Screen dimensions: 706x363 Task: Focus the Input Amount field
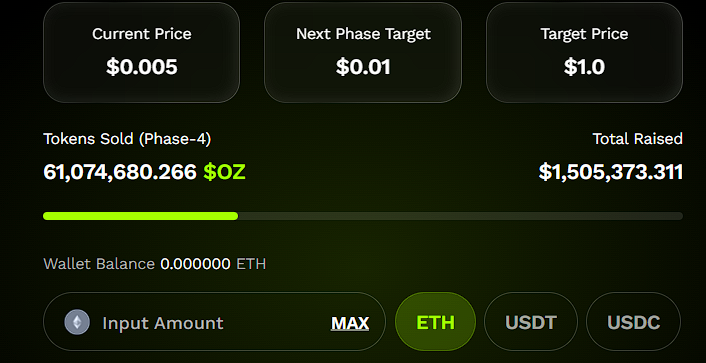(x=214, y=322)
